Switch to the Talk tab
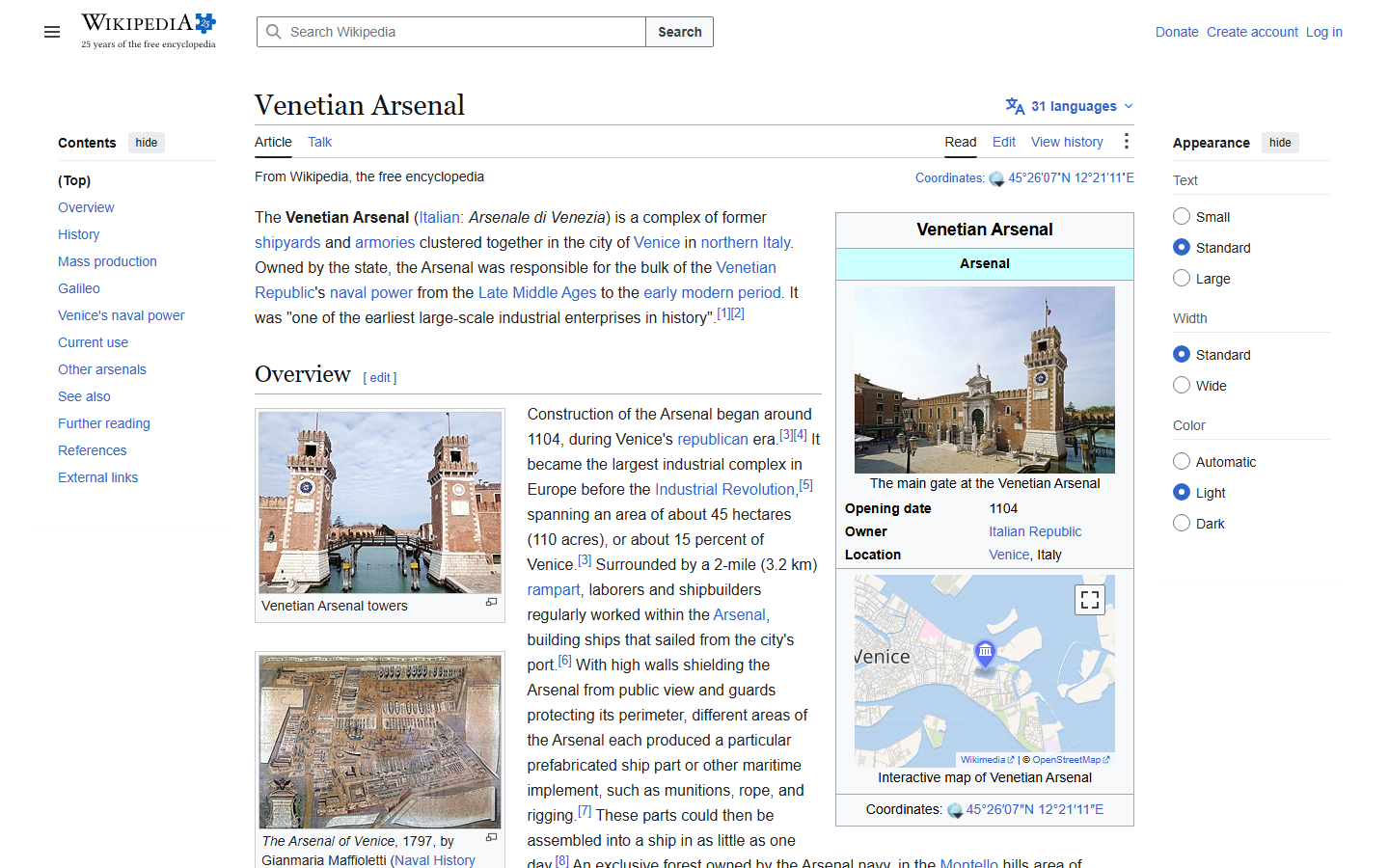 tap(319, 142)
